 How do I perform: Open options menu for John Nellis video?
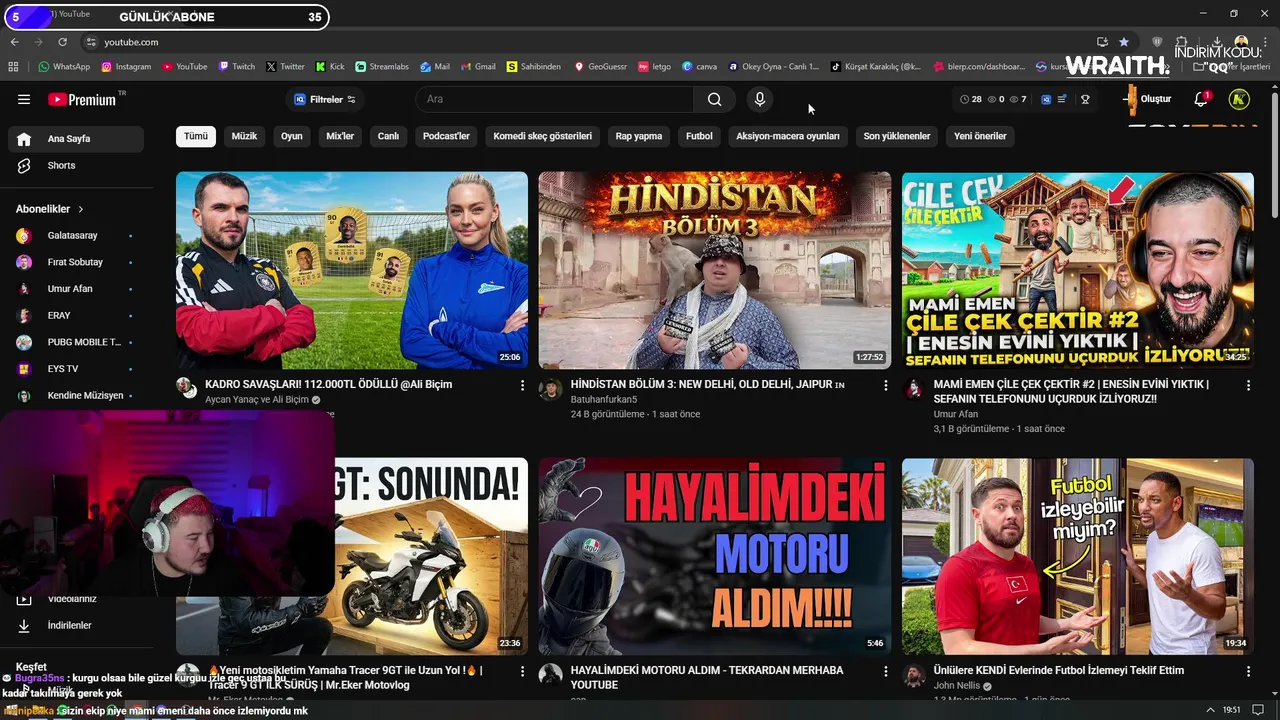tap(1248, 671)
